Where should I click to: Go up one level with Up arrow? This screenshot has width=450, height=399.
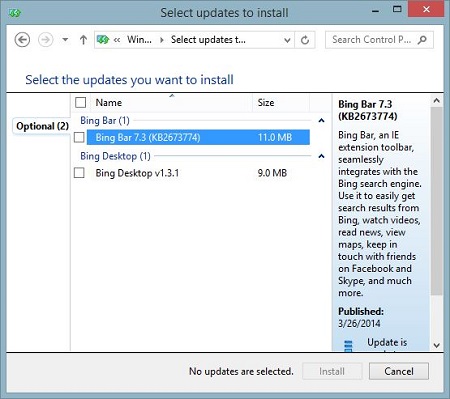[x=83, y=40]
